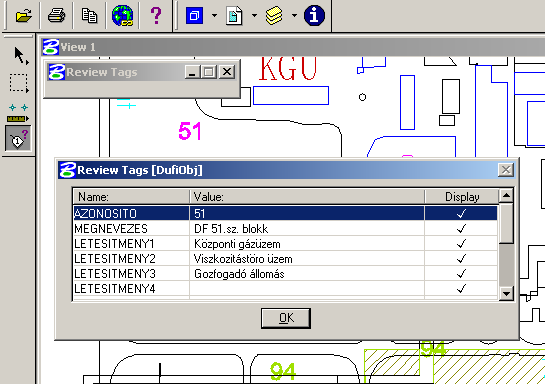Screen dimensions: 545x384
Task: Click value 'Viszkozitástöro üzem'
Action: [243, 259]
